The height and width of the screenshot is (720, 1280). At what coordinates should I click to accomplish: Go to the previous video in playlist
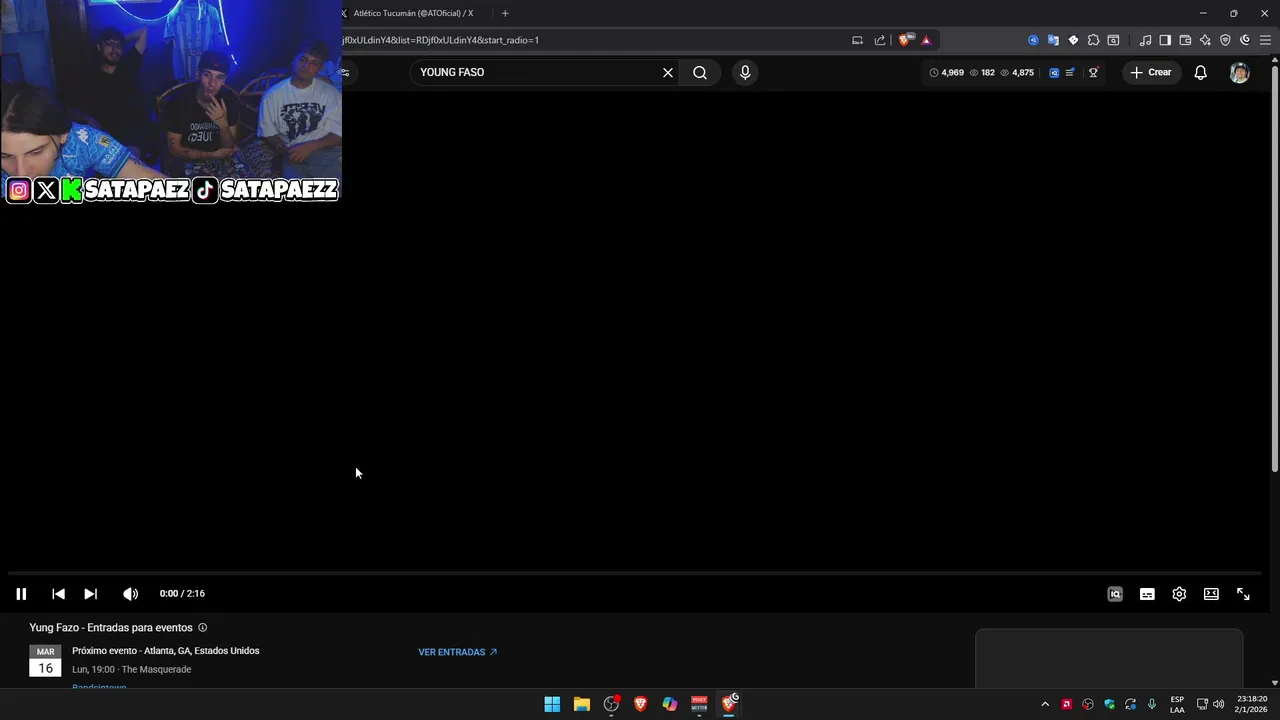(58, 594)
